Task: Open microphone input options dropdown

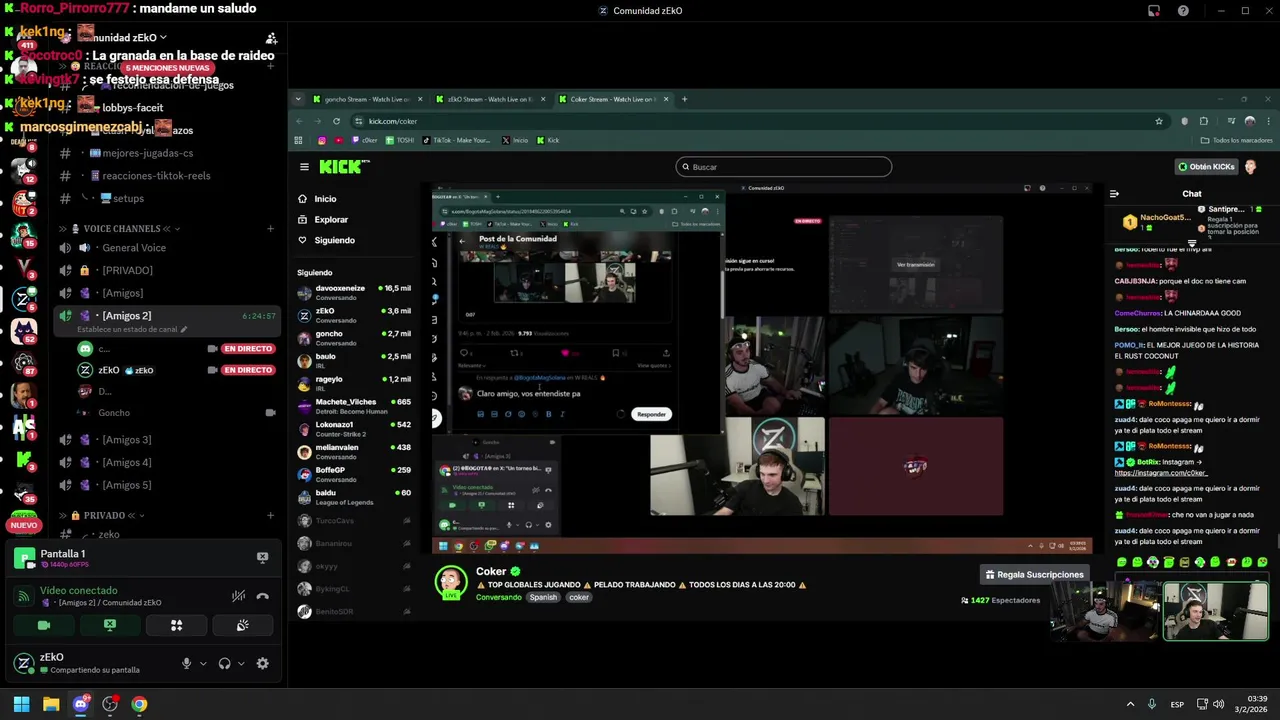Action: point(203,663)
